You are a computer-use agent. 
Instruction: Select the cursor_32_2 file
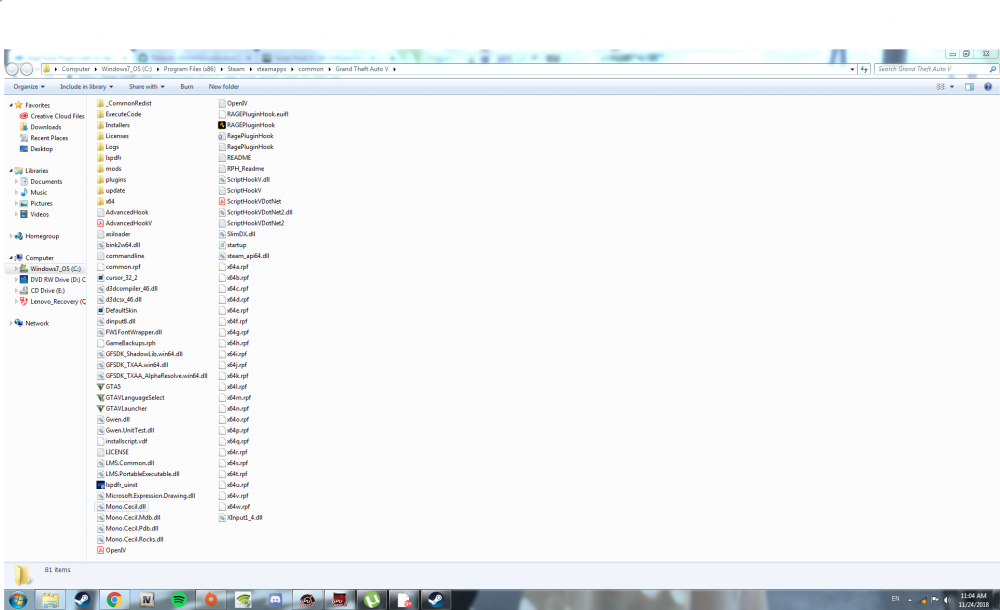click(117, 278)
